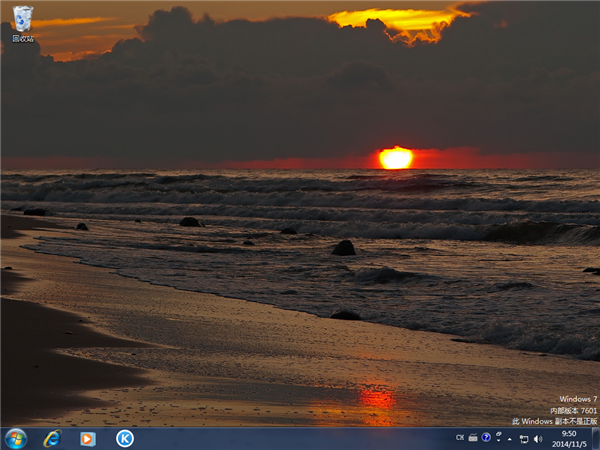Select the 回收站 label text under the bin
The width and height of the screenshot is (600, 450).
pos(22,38)
